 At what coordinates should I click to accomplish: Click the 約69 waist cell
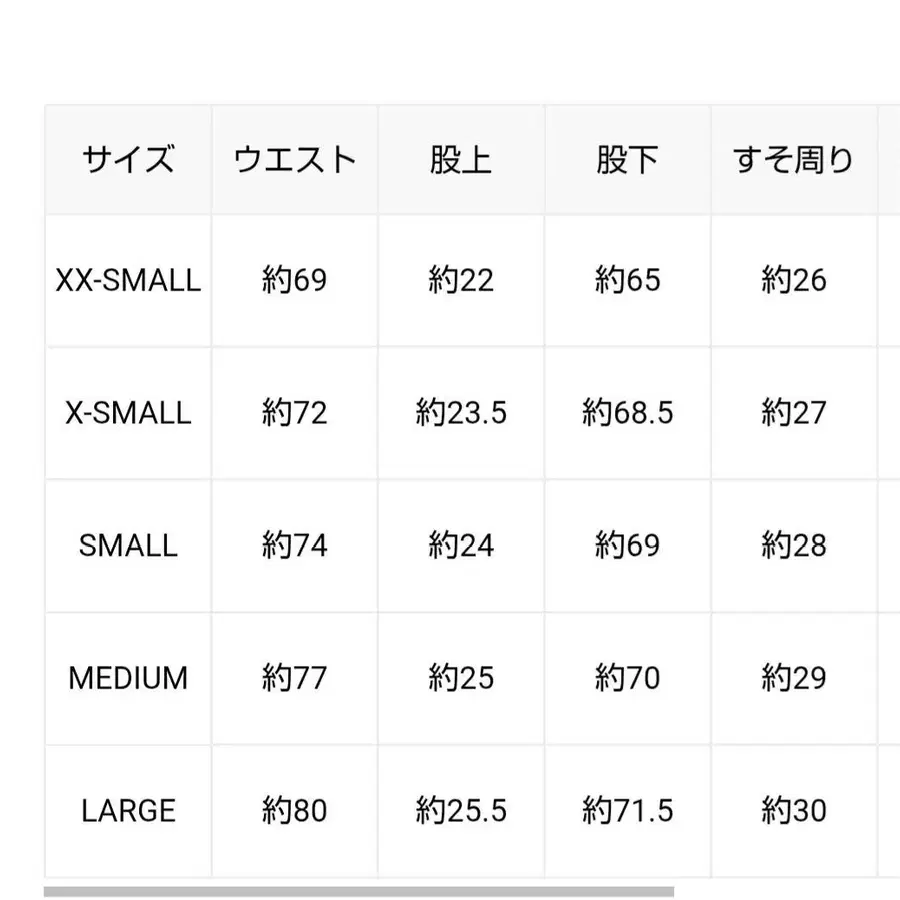tap(295, 280)
